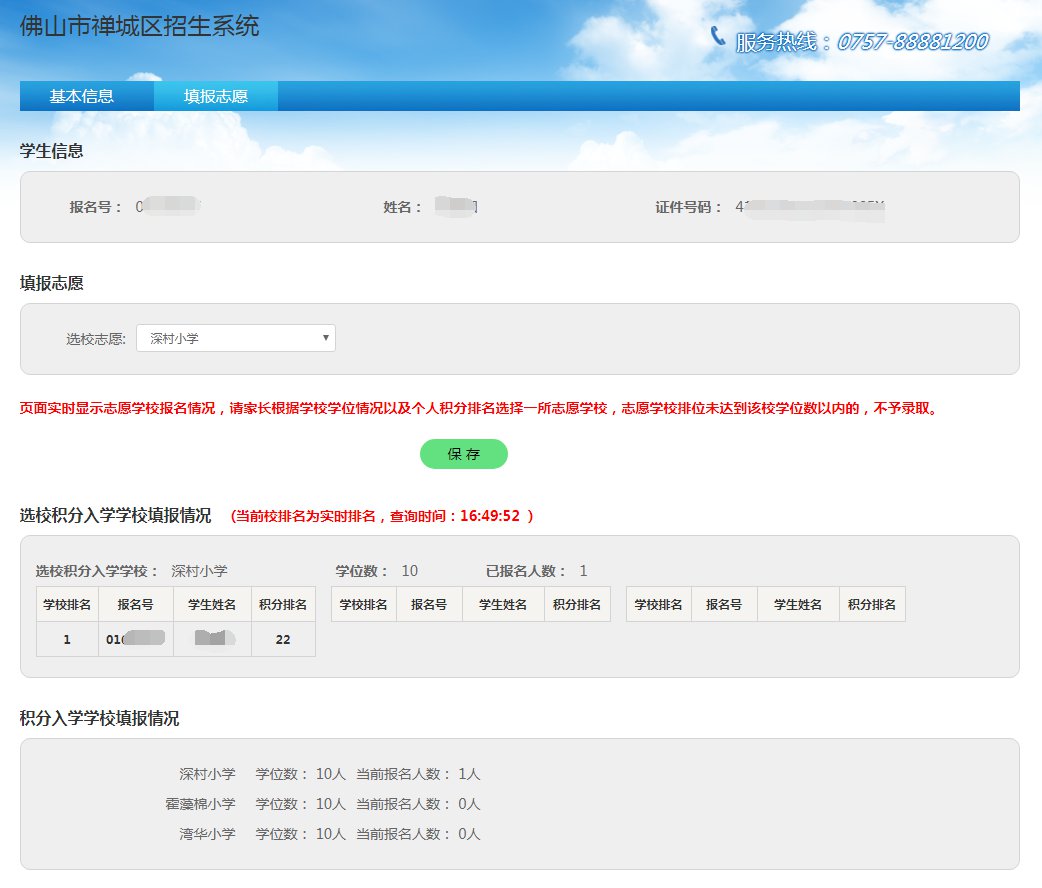Click 报名号 header in the leftmost table
1042x888 pixels.
(x=135, y=604)
